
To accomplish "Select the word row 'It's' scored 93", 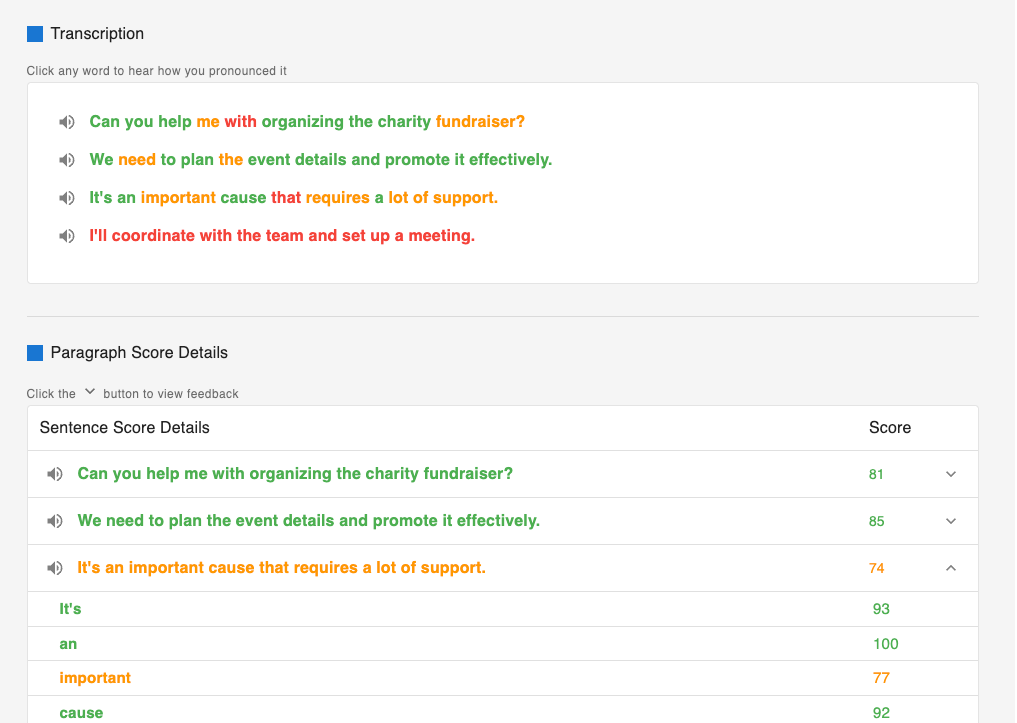I will click(503, 609).
